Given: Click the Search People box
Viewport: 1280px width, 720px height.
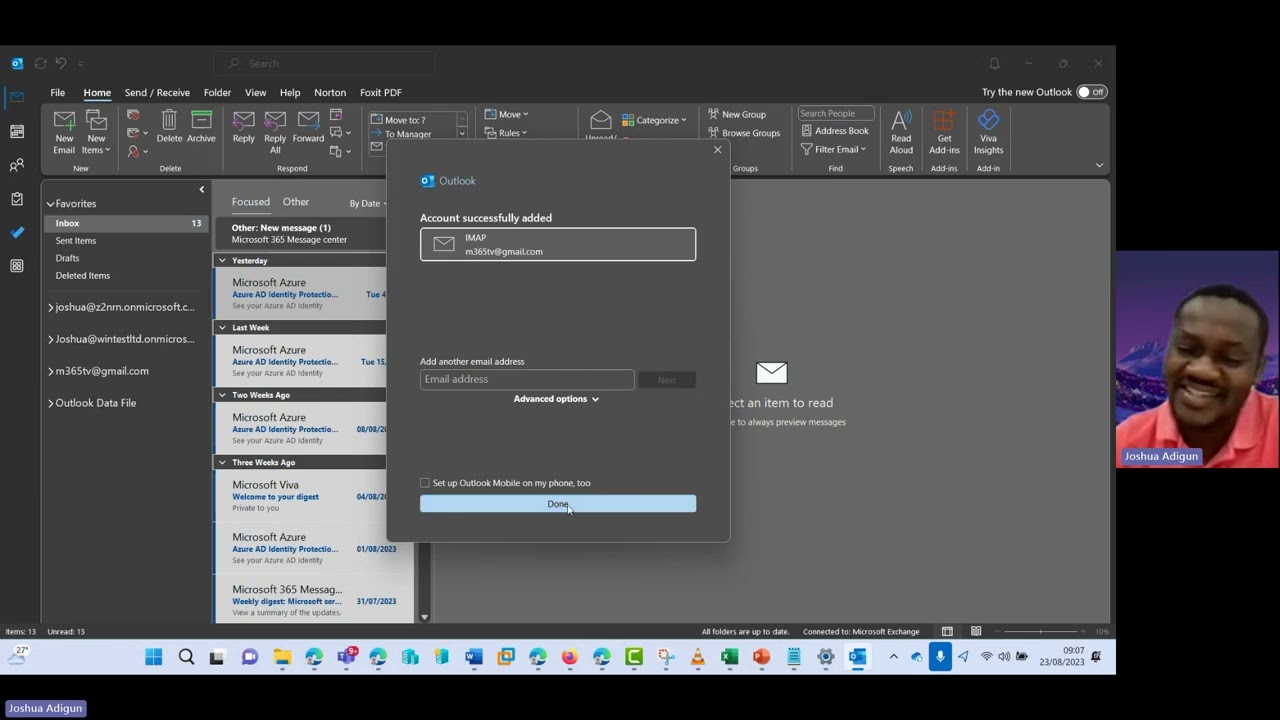Looking at the screenshot, I should point(836,114).
